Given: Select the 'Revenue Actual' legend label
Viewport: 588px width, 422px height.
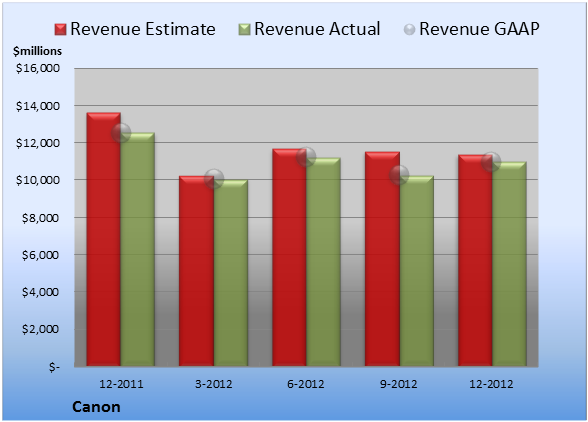Looking at the screenshot, I should (x=317, y=29).
